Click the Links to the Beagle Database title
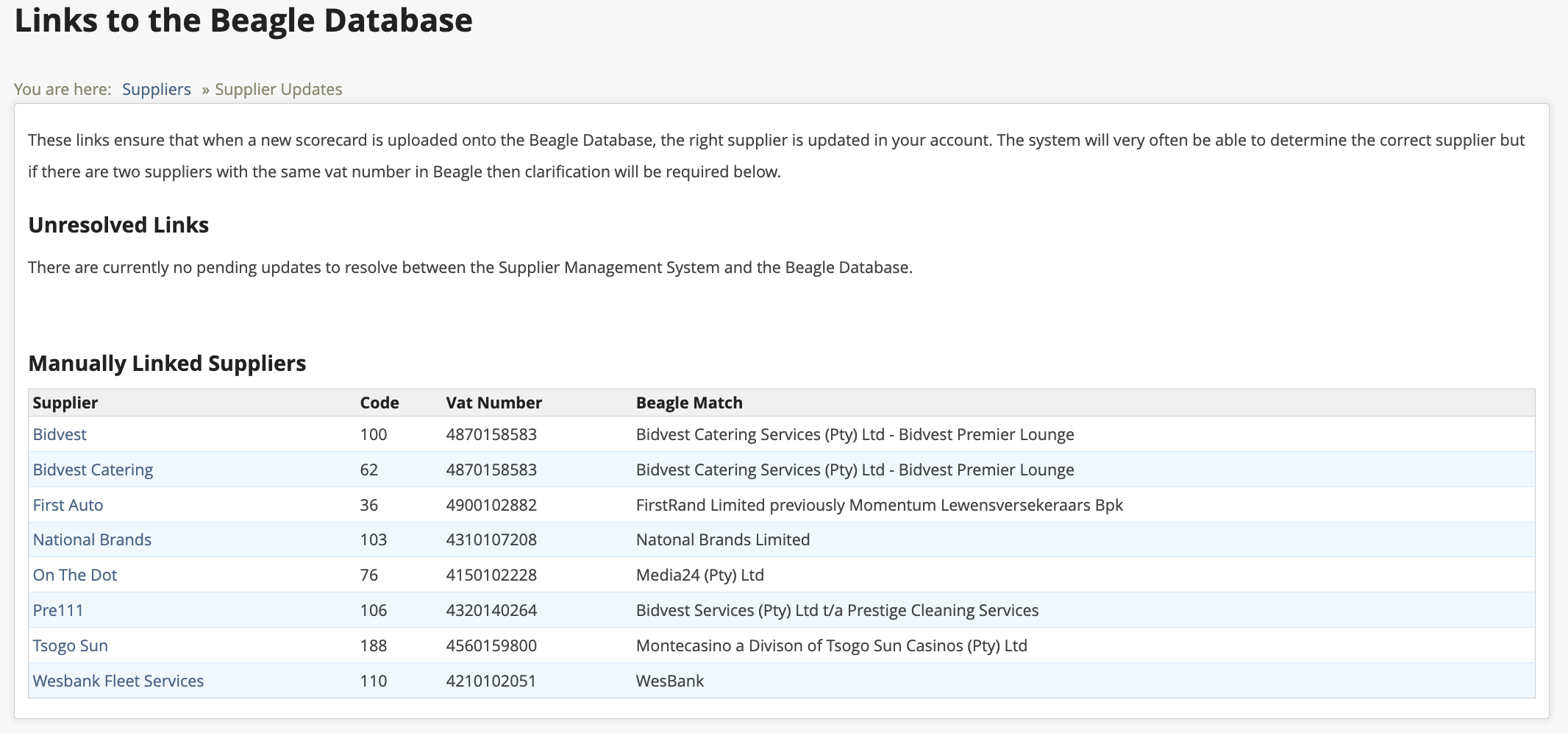 click(x=243, y=21)
